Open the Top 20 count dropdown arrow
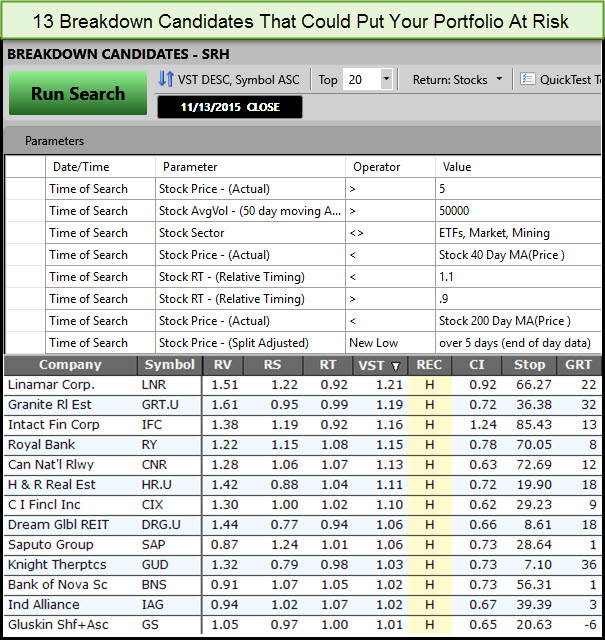Image resolution: width=605 pixels, height=640 pixels. click(x=386, y=79)
